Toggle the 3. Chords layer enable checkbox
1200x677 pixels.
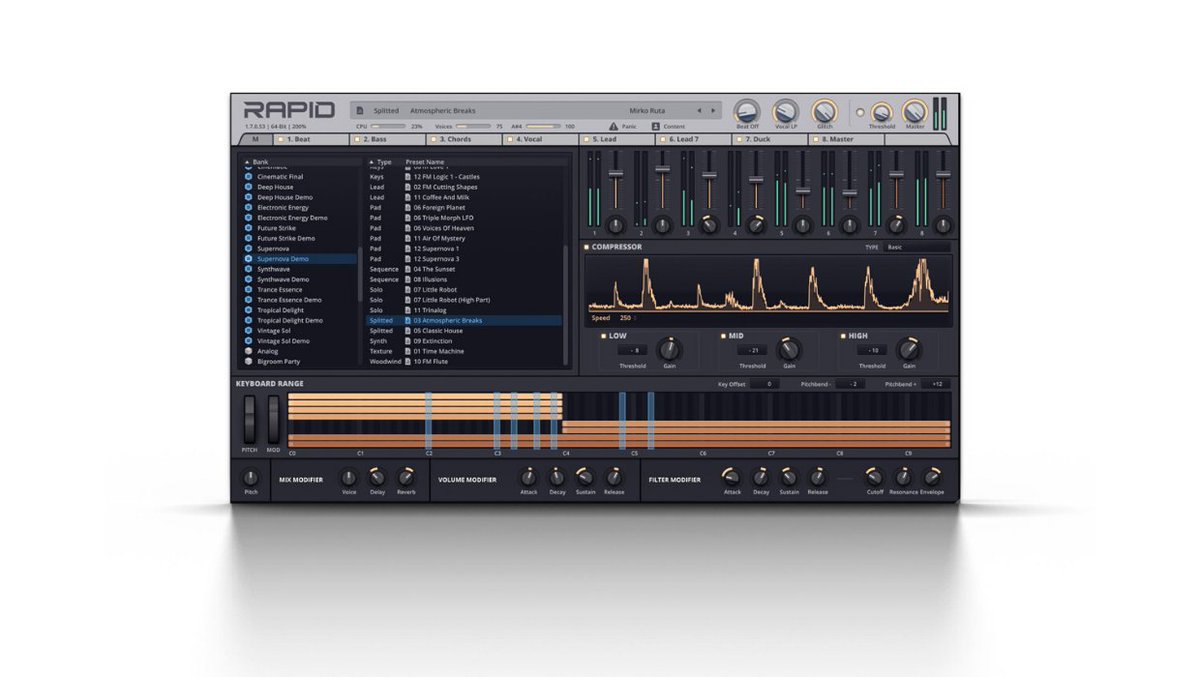click(434, 140)
